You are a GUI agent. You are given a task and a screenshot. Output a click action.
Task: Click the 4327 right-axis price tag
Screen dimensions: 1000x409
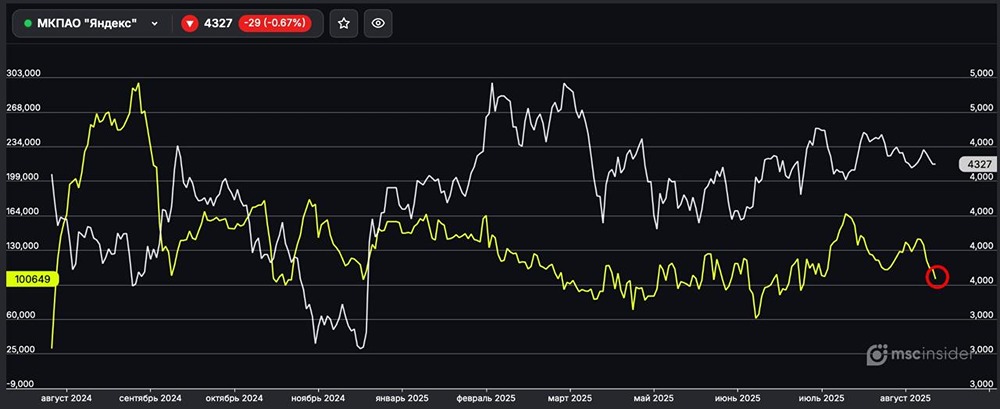point(975,164)
